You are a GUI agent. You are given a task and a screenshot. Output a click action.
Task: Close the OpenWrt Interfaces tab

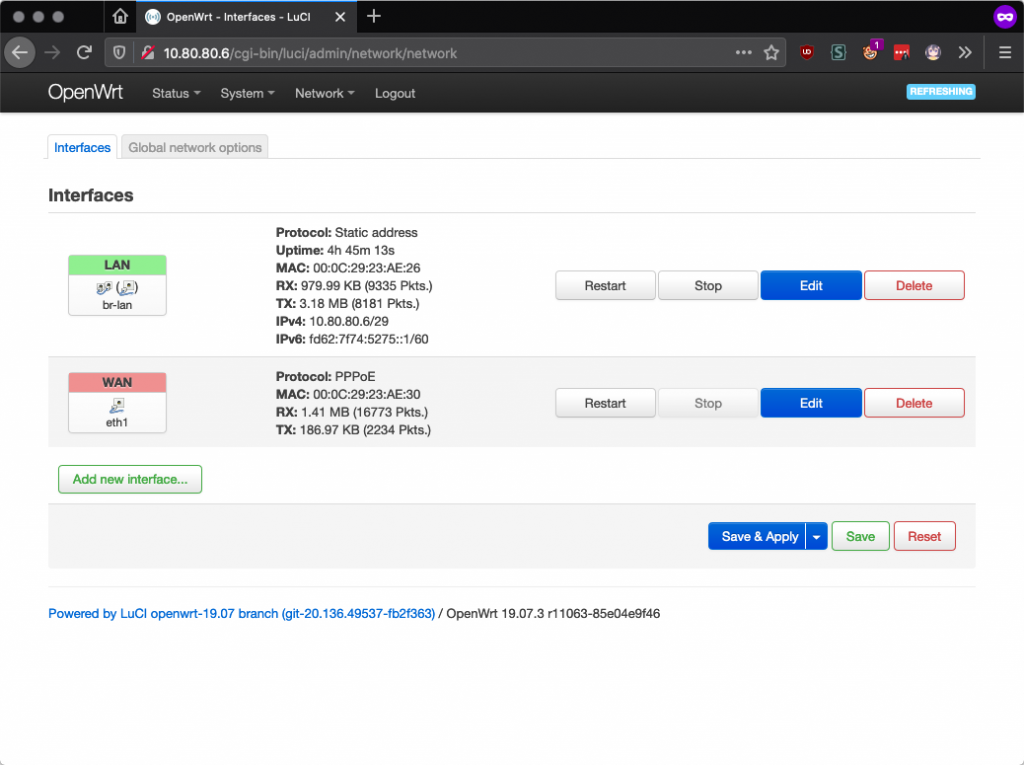[x=340, y=17]
